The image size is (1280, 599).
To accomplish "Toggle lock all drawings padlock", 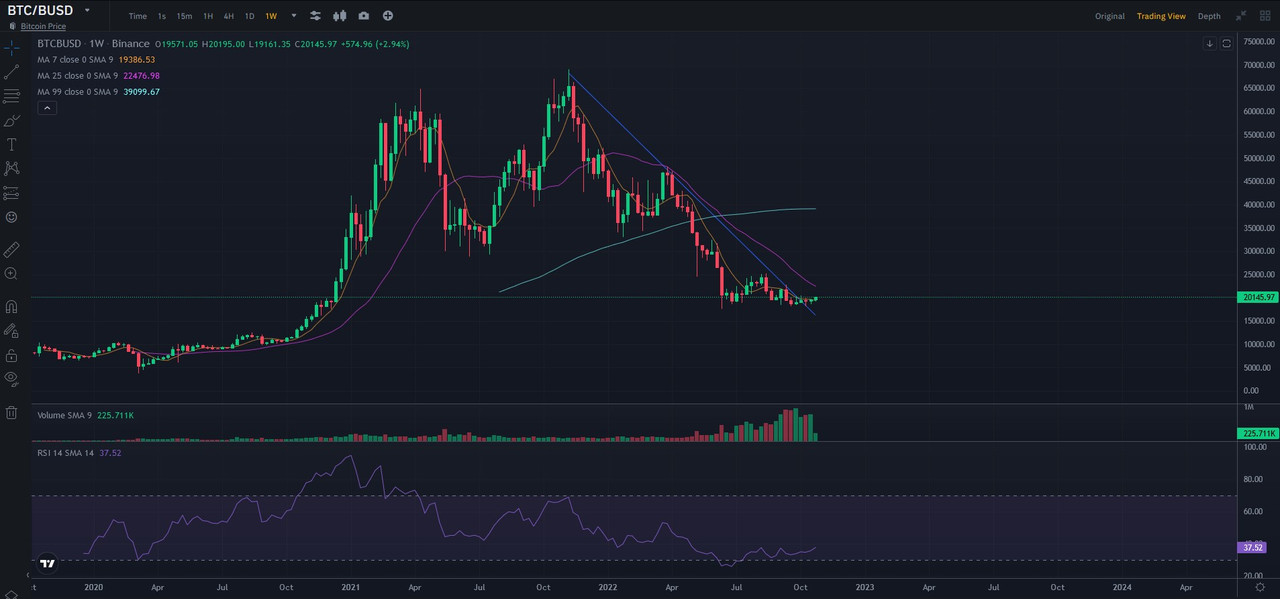I will click(x=11, y=355).
